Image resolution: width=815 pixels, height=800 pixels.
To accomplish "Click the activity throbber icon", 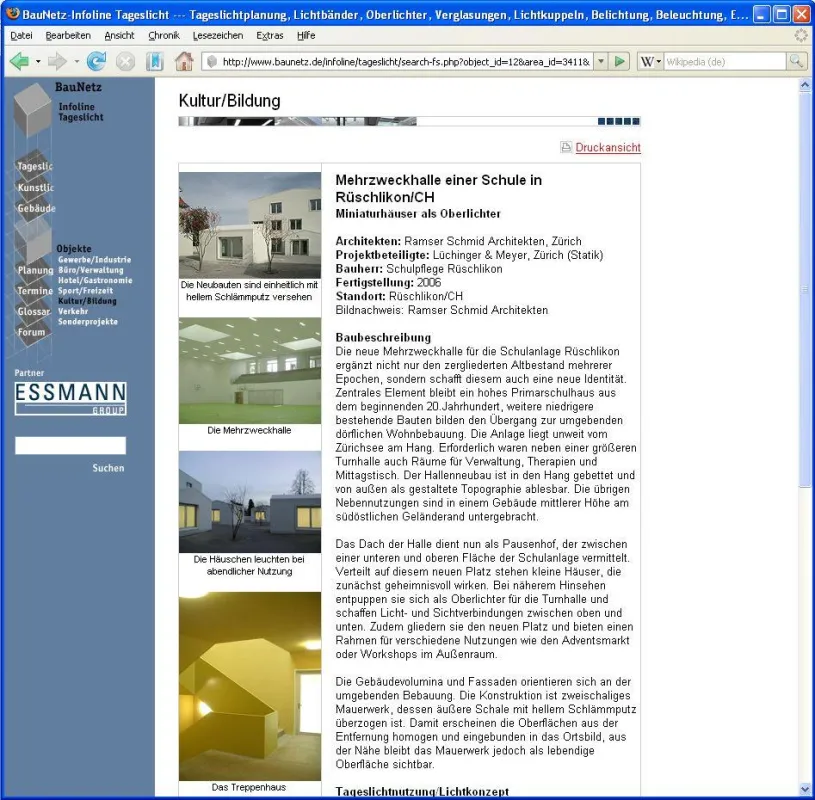I will pyautogui.click(x=801, y=35).
